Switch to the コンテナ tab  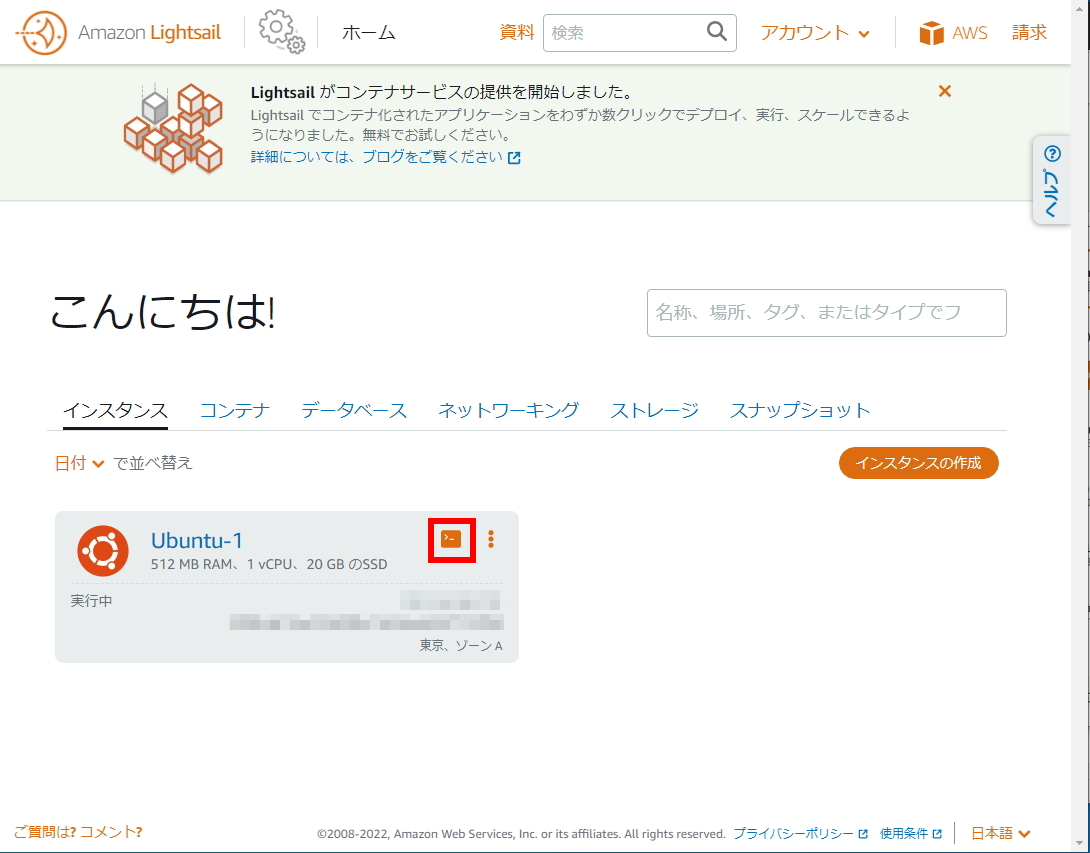[234, 411]
